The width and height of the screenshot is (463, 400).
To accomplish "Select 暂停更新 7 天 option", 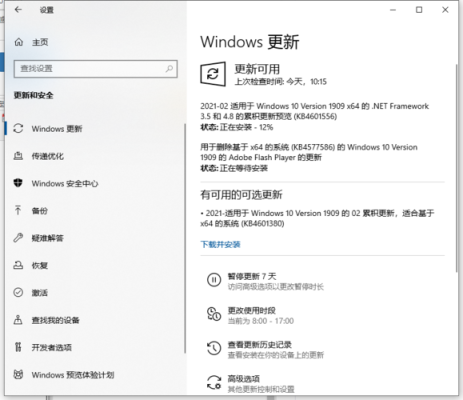I will (252, 276).
